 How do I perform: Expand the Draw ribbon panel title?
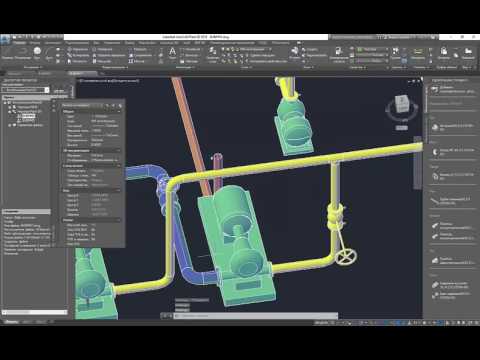click(x=33, y=68)
